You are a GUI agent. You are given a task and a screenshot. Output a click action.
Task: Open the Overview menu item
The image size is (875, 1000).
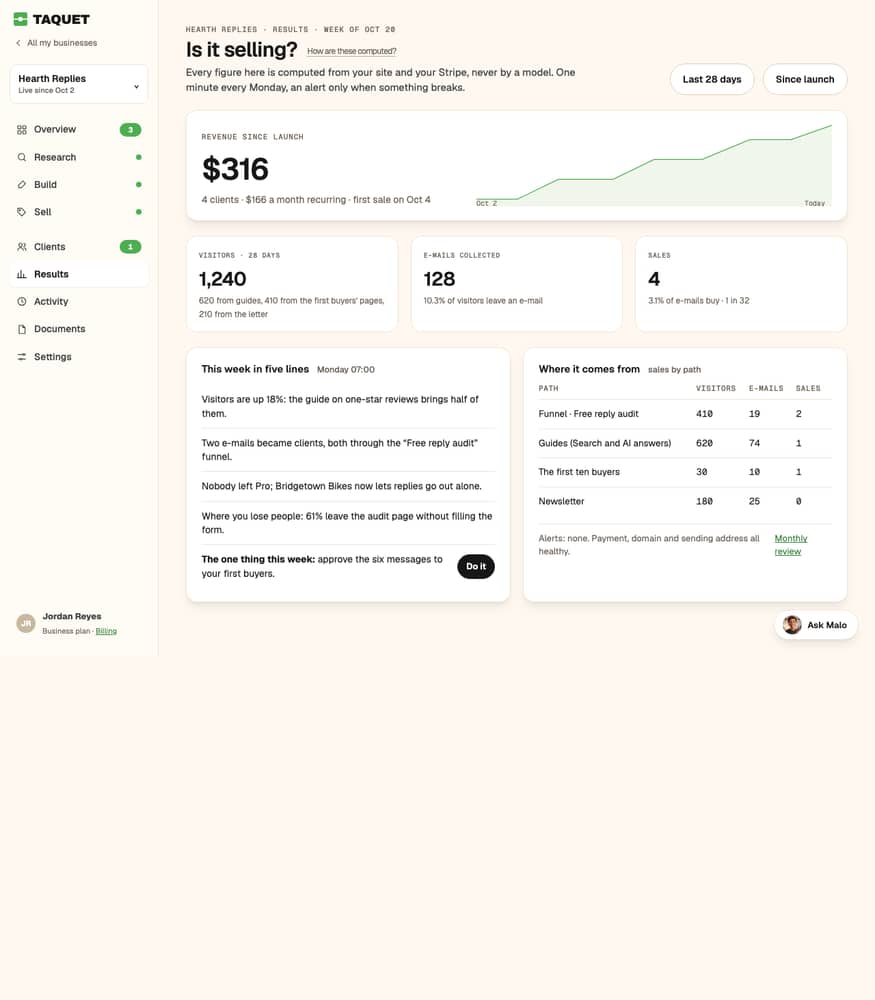[78, 129]
